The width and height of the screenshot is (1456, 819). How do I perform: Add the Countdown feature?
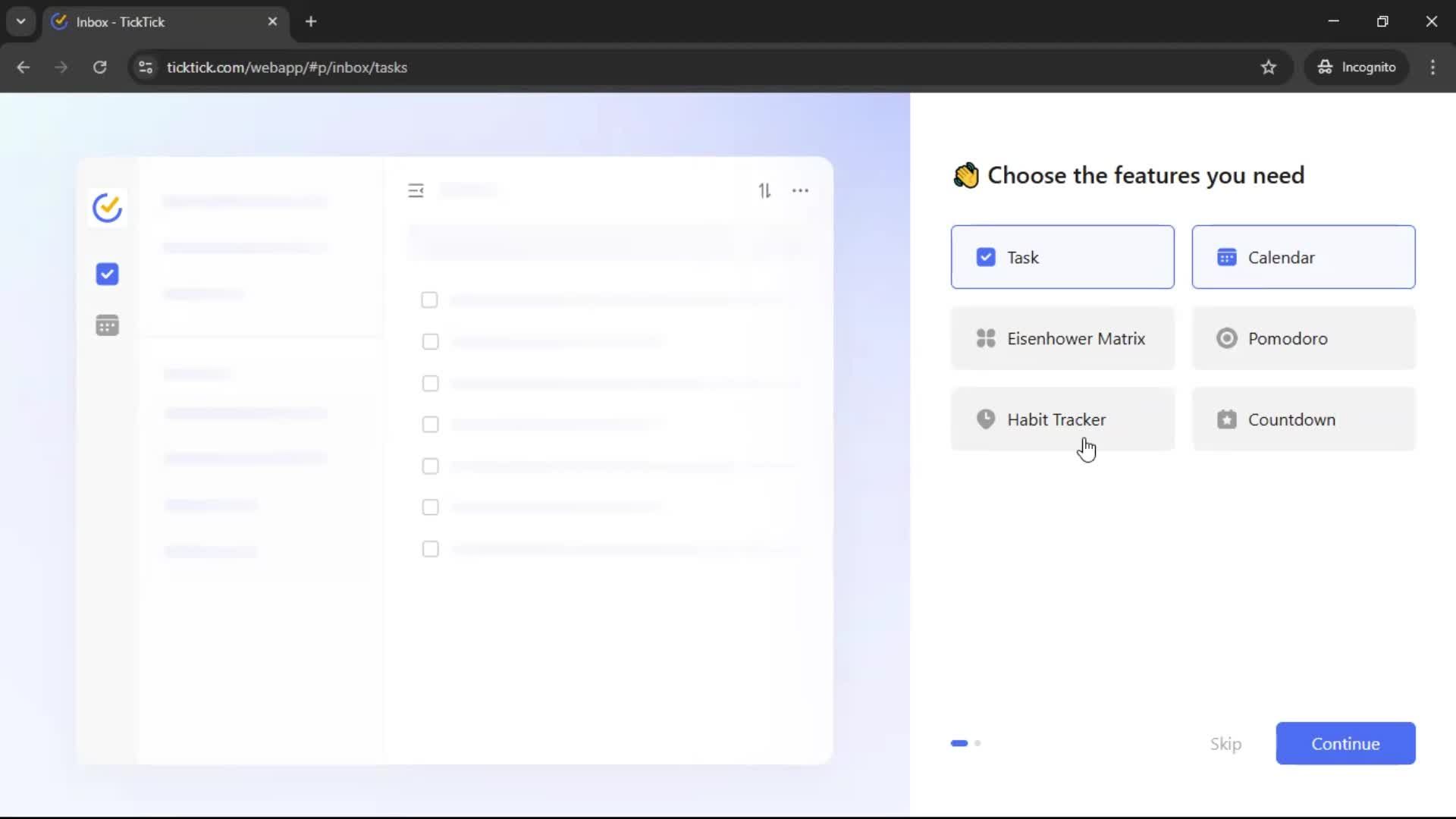(1303, 419)
